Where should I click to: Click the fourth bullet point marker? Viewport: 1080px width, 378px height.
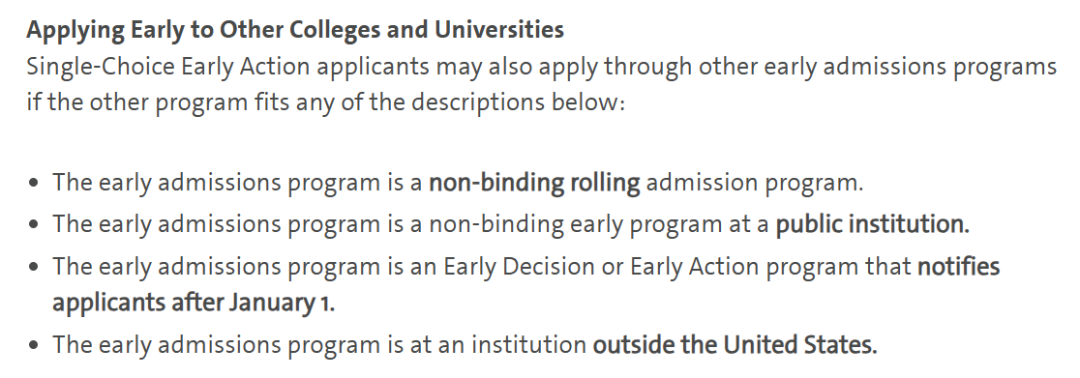(34, 346)
